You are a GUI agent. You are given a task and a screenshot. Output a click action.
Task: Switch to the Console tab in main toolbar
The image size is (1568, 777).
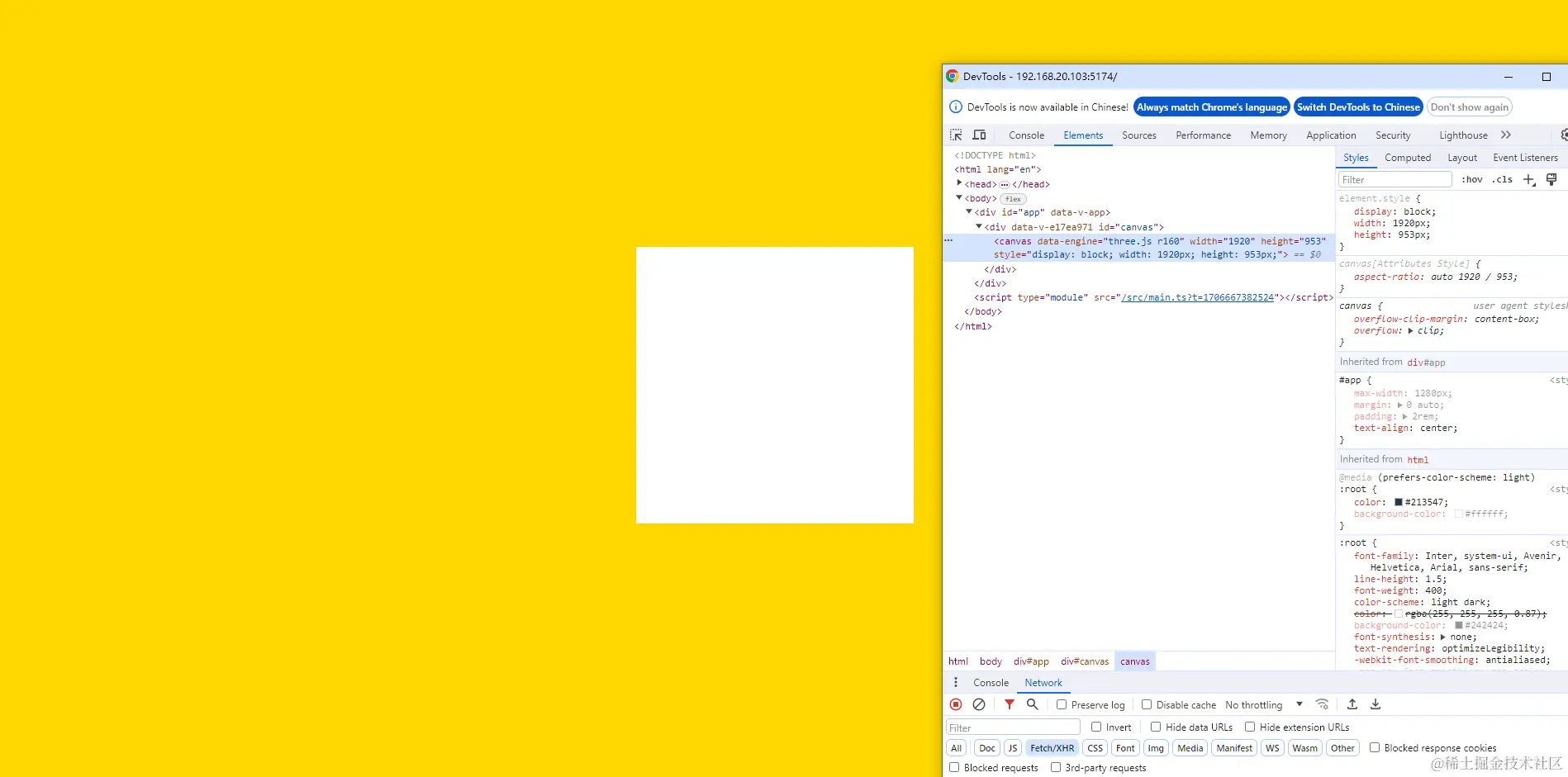pyautogui.click(x=1026, y=135)
